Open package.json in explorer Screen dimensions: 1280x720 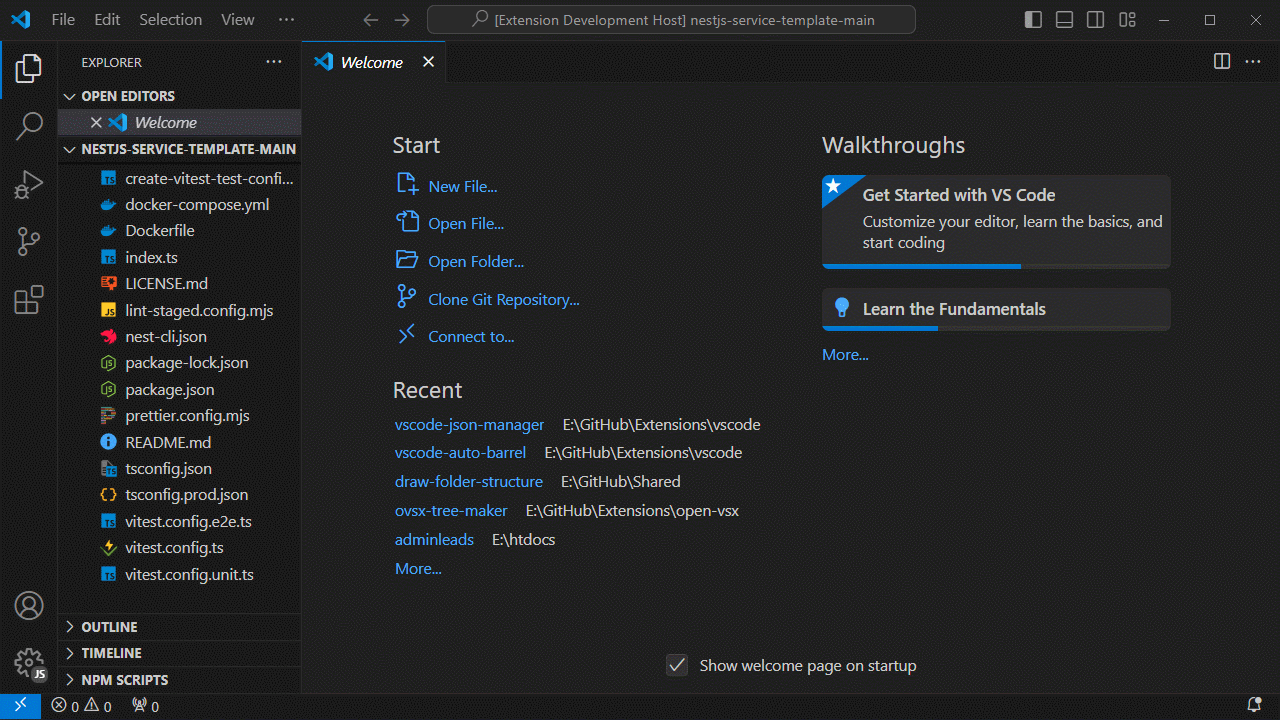click(180, 389)
